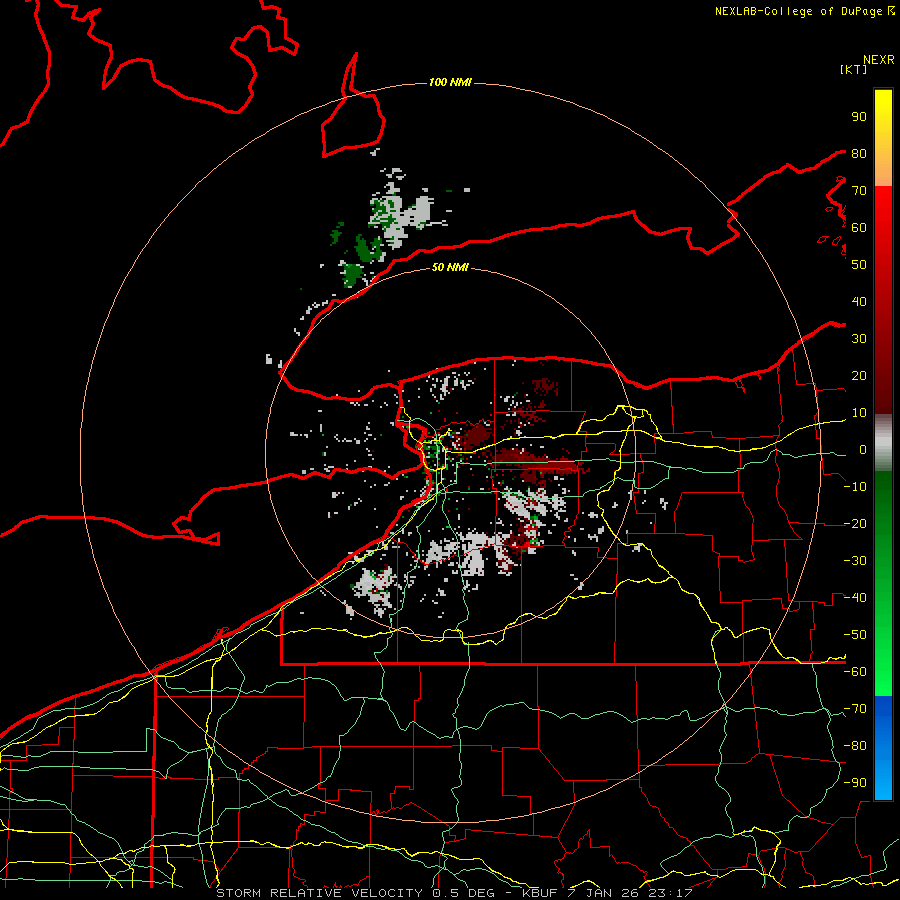Click the 60 value on velocity scale
This screenshot has height=900, width=900.
859,228
